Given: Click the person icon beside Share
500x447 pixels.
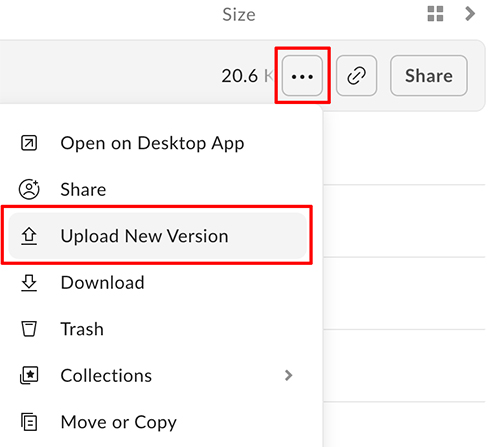Looking at the screenshot, I should click(29, 189).
